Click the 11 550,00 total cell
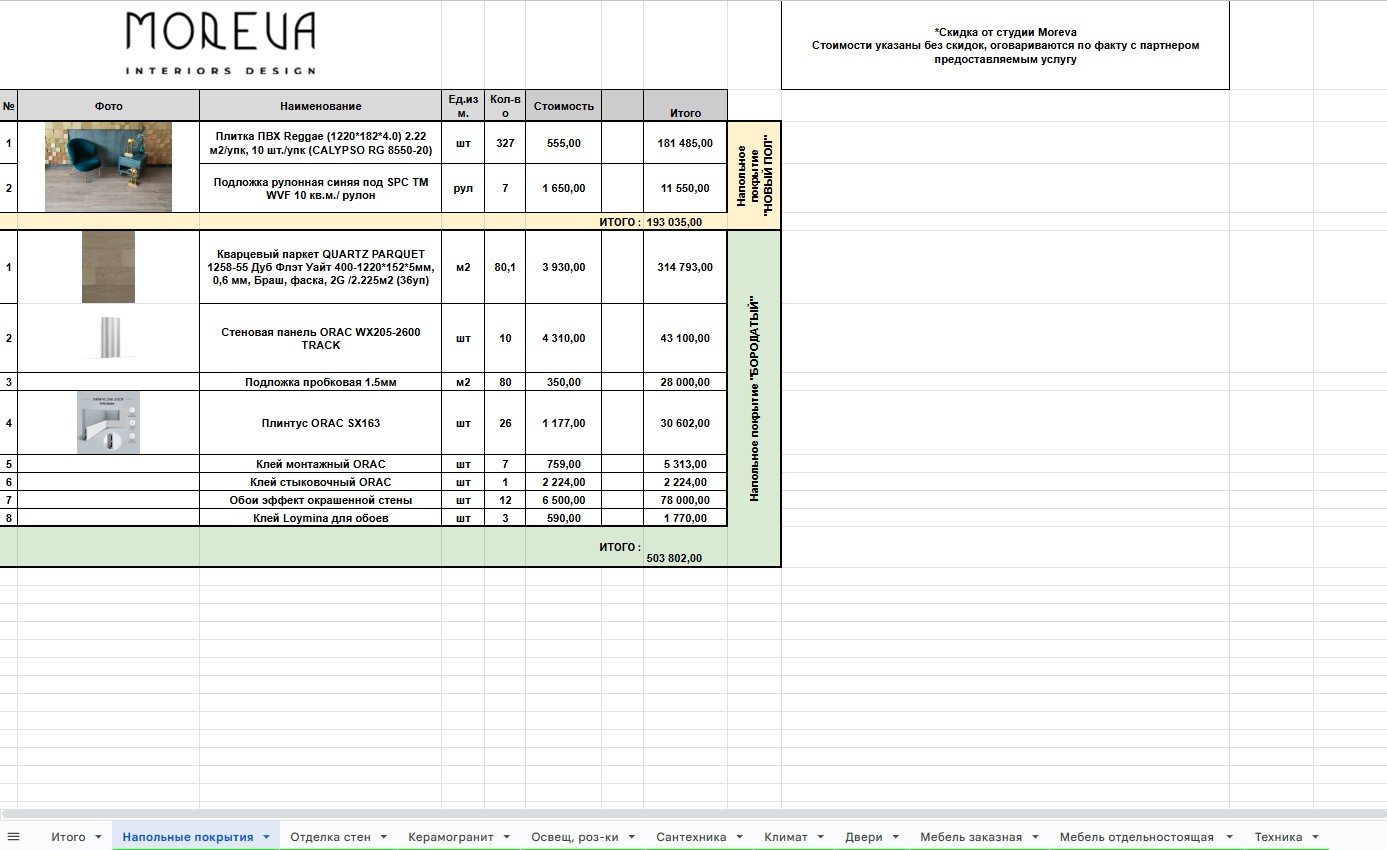The image size is (1387, 850). click(x=685, y=188)
